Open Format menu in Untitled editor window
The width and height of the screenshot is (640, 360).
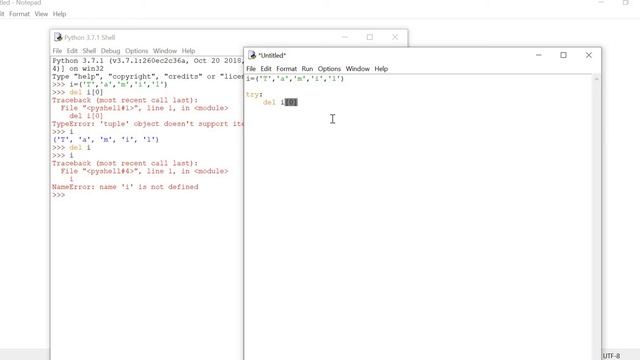[x=287, y=69]
